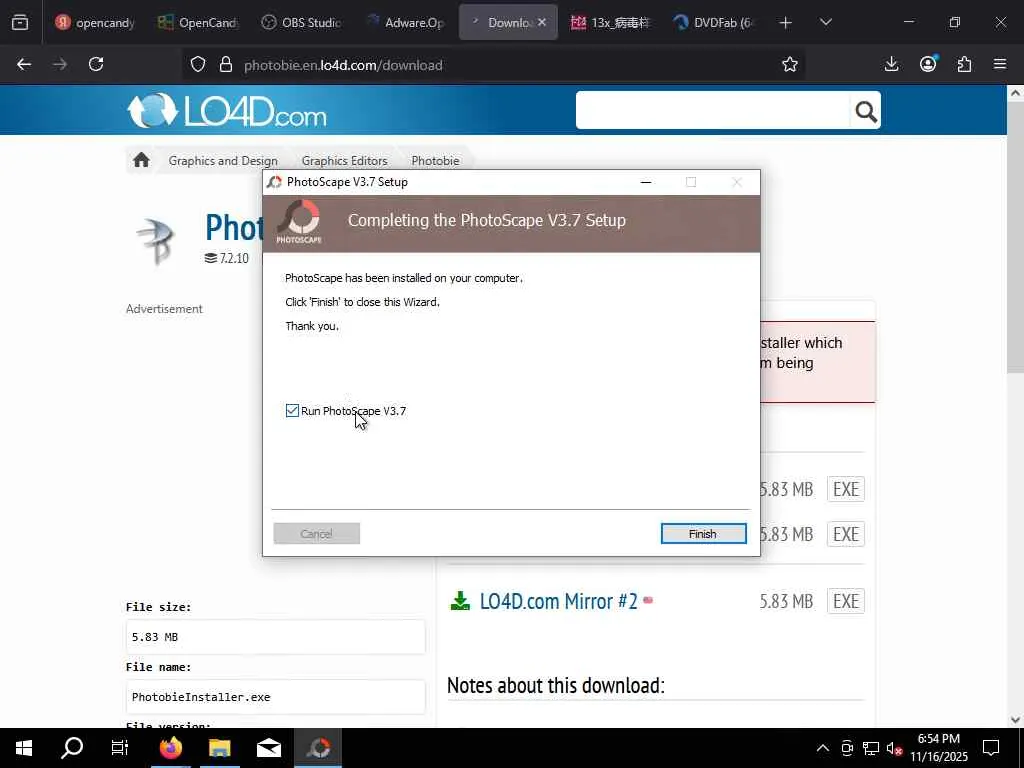Image resolution: width=1024 pixels, height=768 pixels.
Task: Close the active Download tab
Action: point(542,23)
